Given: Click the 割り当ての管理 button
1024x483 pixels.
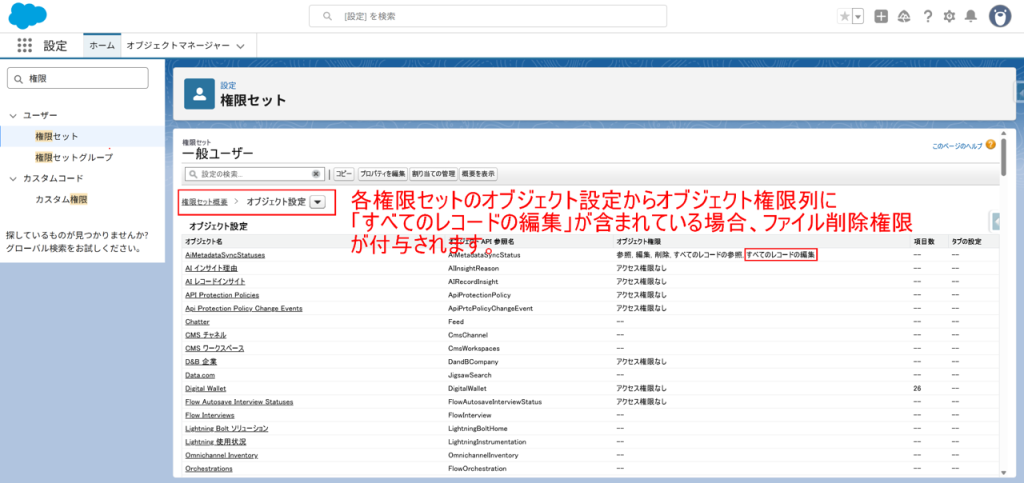Looking at the screenshot, I should coord(433,174).
